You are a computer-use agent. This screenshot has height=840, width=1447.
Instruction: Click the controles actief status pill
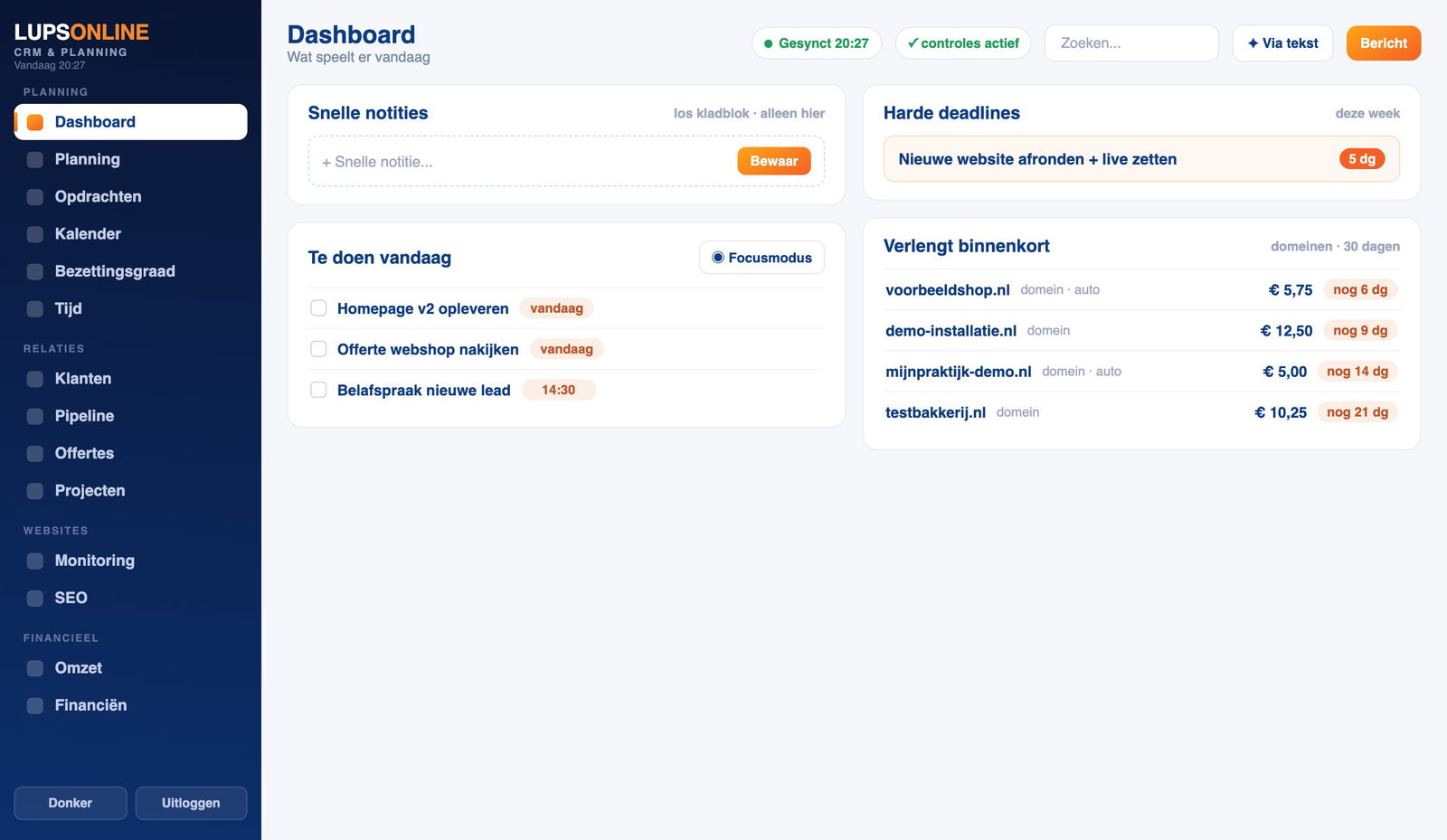coord(963,43)
